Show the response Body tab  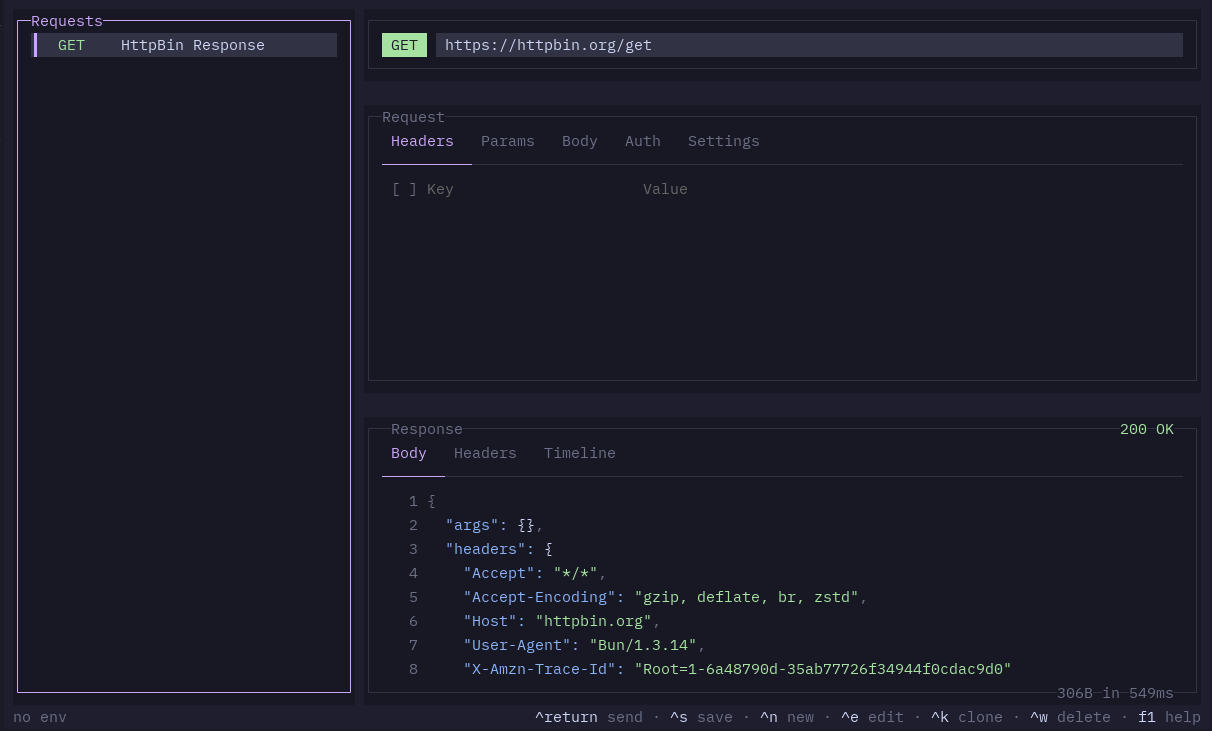[409, 453]
